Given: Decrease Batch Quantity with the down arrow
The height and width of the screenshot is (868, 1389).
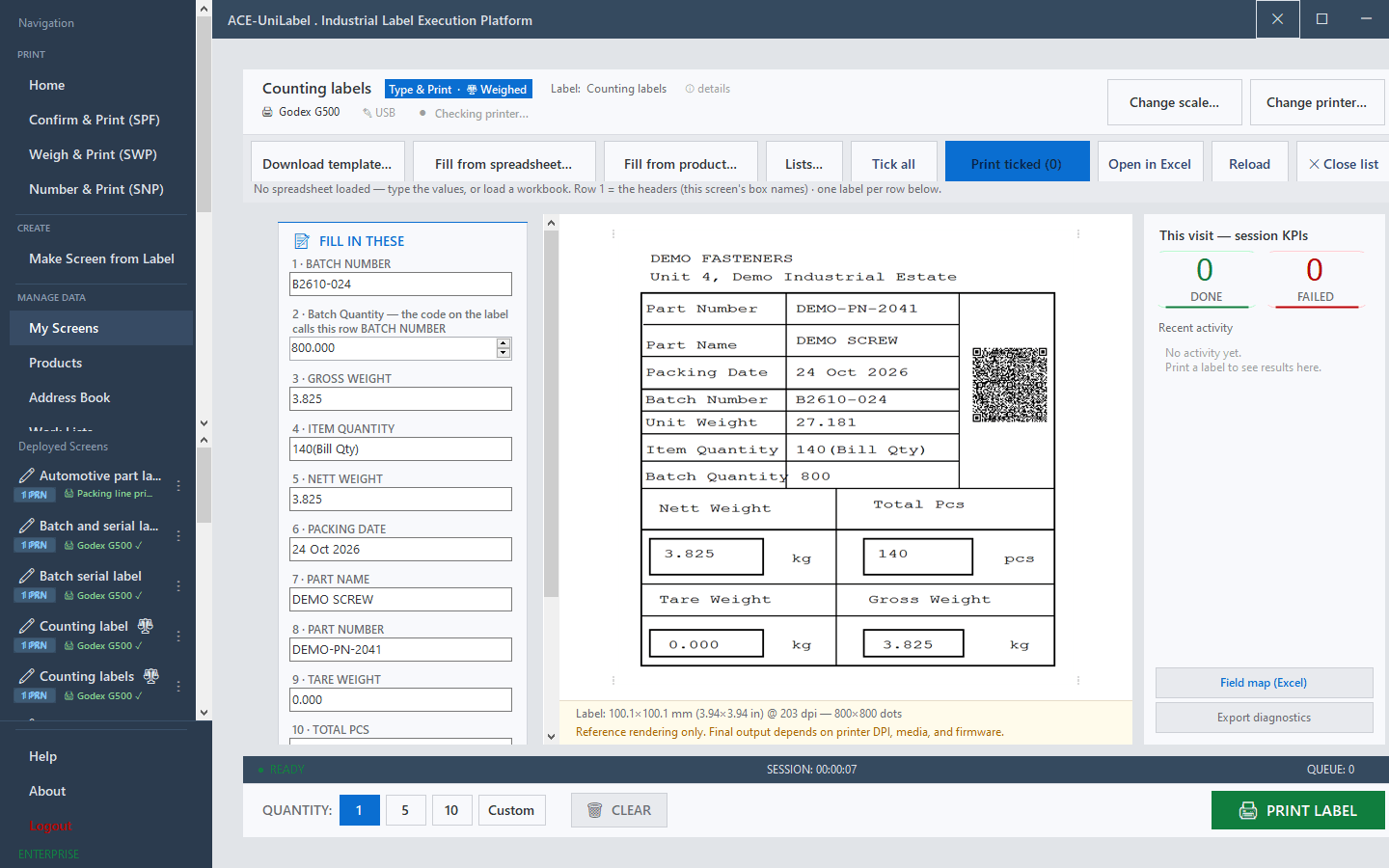Looking at the screenshot, I should [x=504, y=353].
